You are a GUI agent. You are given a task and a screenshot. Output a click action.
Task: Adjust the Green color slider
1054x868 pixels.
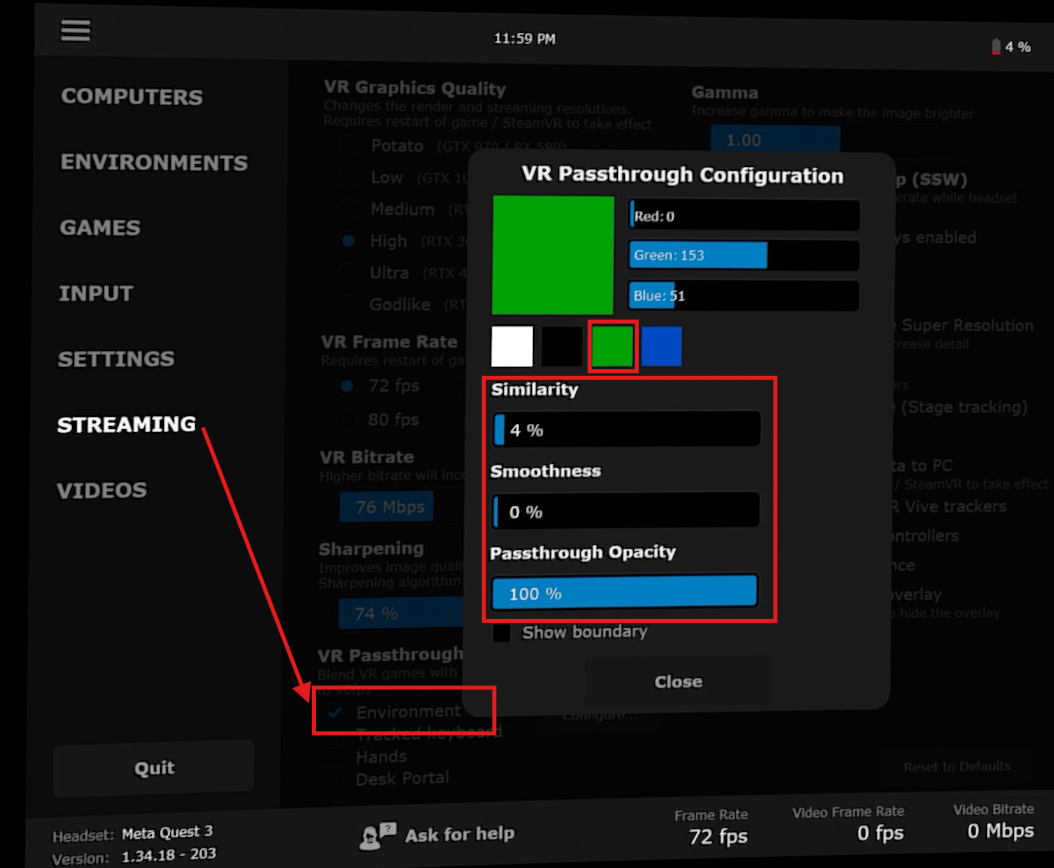point(743,255)
